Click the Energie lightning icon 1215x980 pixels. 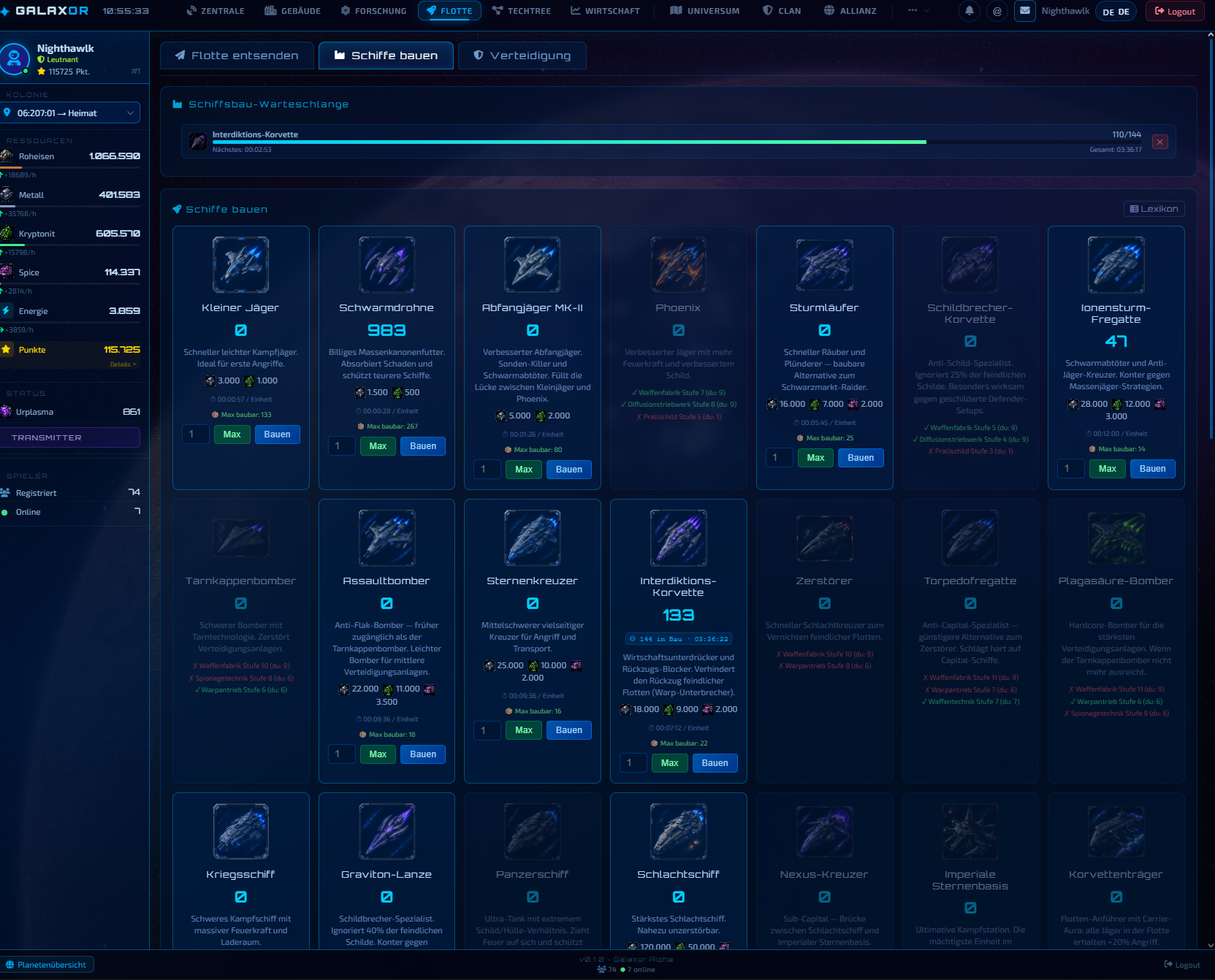(x=7, y=310)
